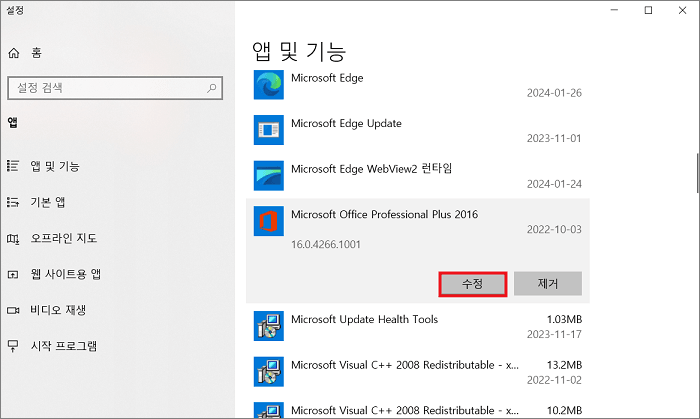Select the Microsoft Edge Update list entry
This screenshot has height=419, width=700.
(418, 130)
